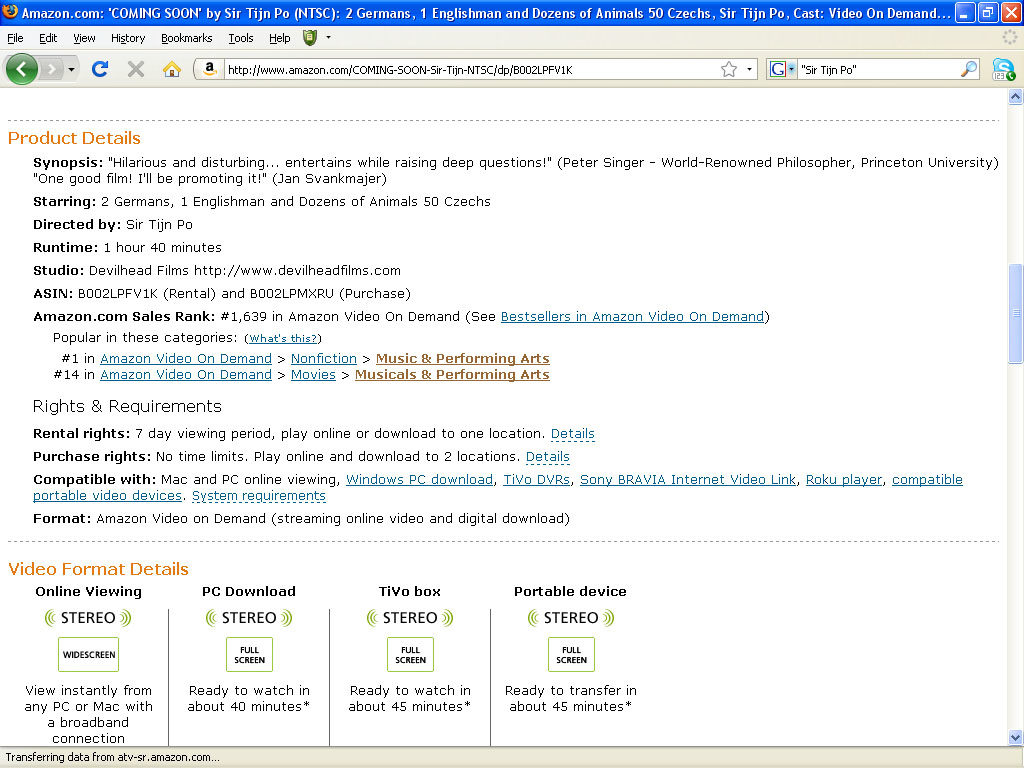
Task: Open the Tools menu
Action: [x=241, y=38]
